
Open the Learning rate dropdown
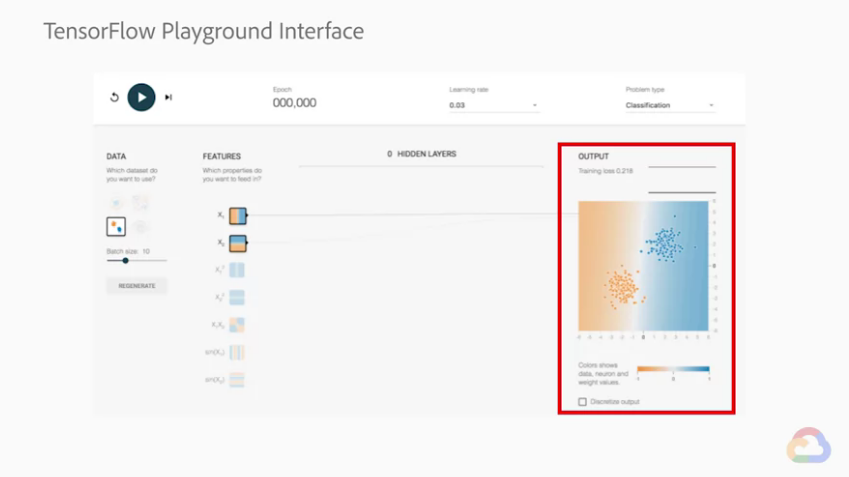pos(493,105)
